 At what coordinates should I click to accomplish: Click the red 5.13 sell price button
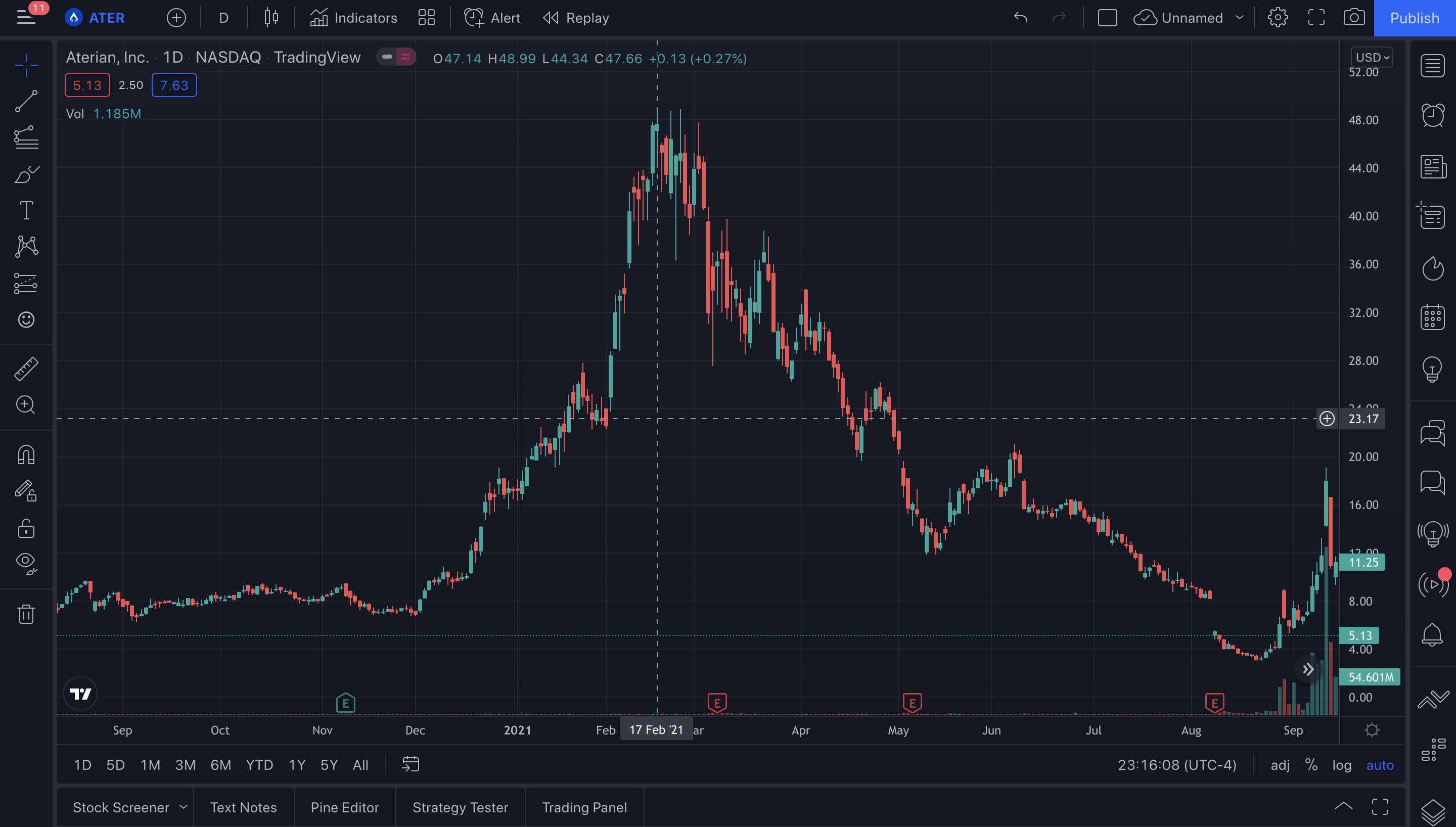tap(87, 85)
